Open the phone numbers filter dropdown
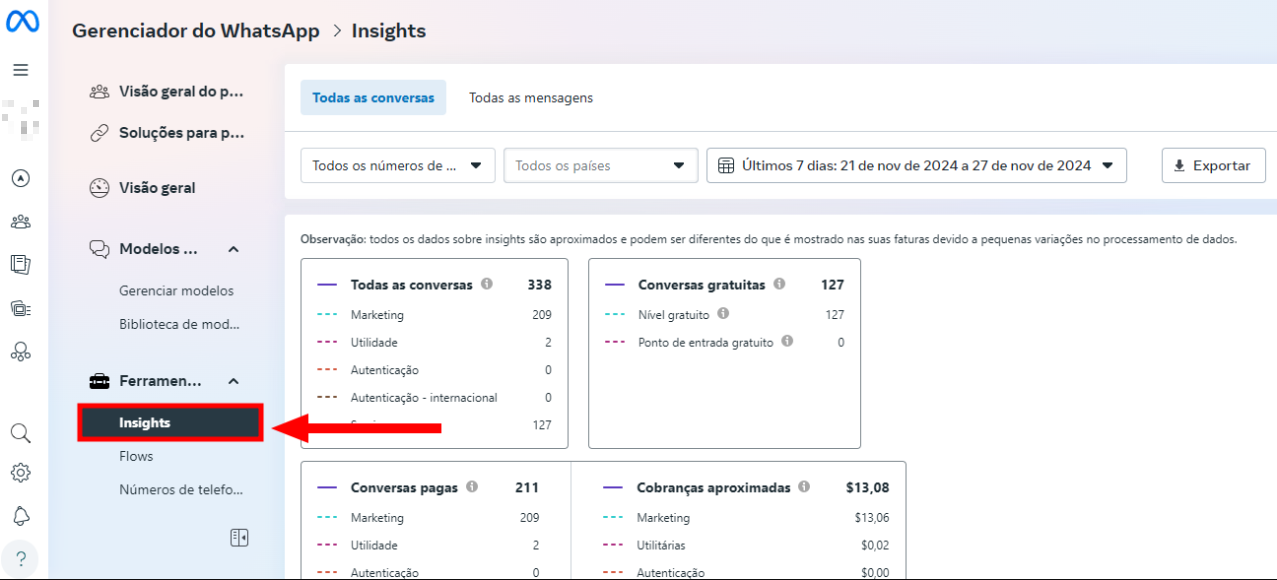Image resolution: width=1277 pixels, height=580 pixels. [397, 166]
